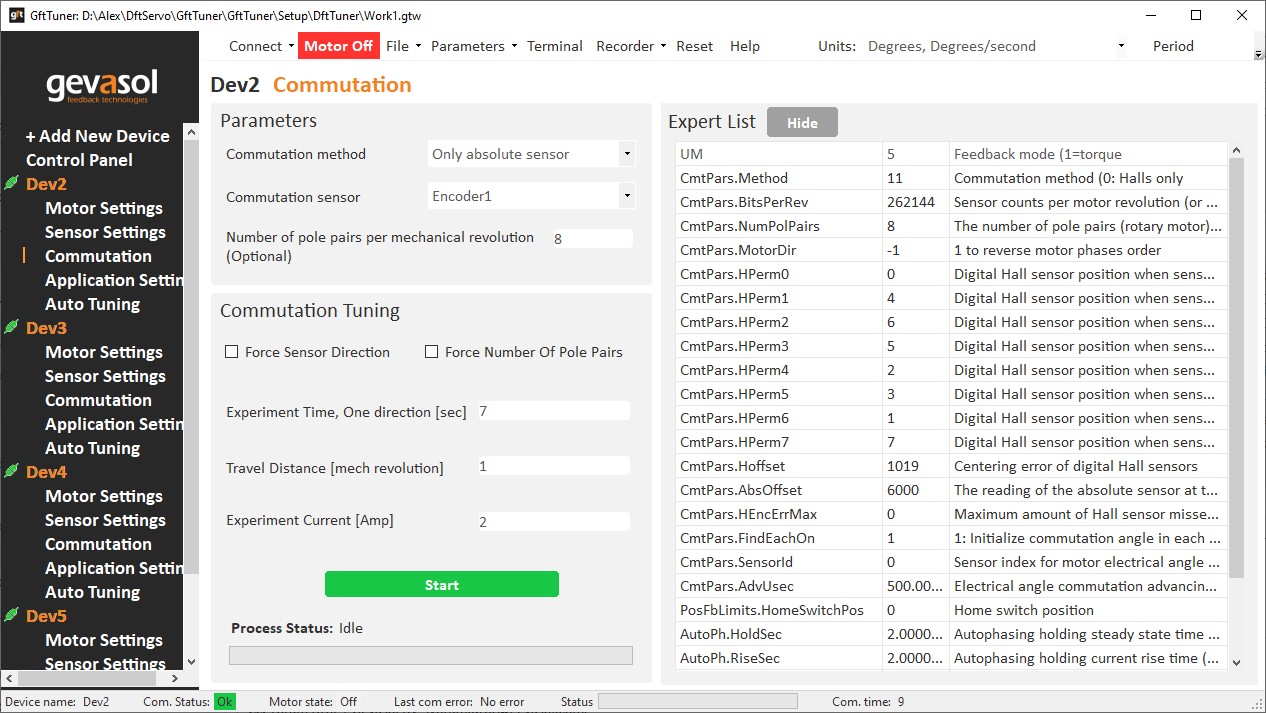Hide the Expert List panel
This screenshot has height=713, width=1266.
point(802,122)
